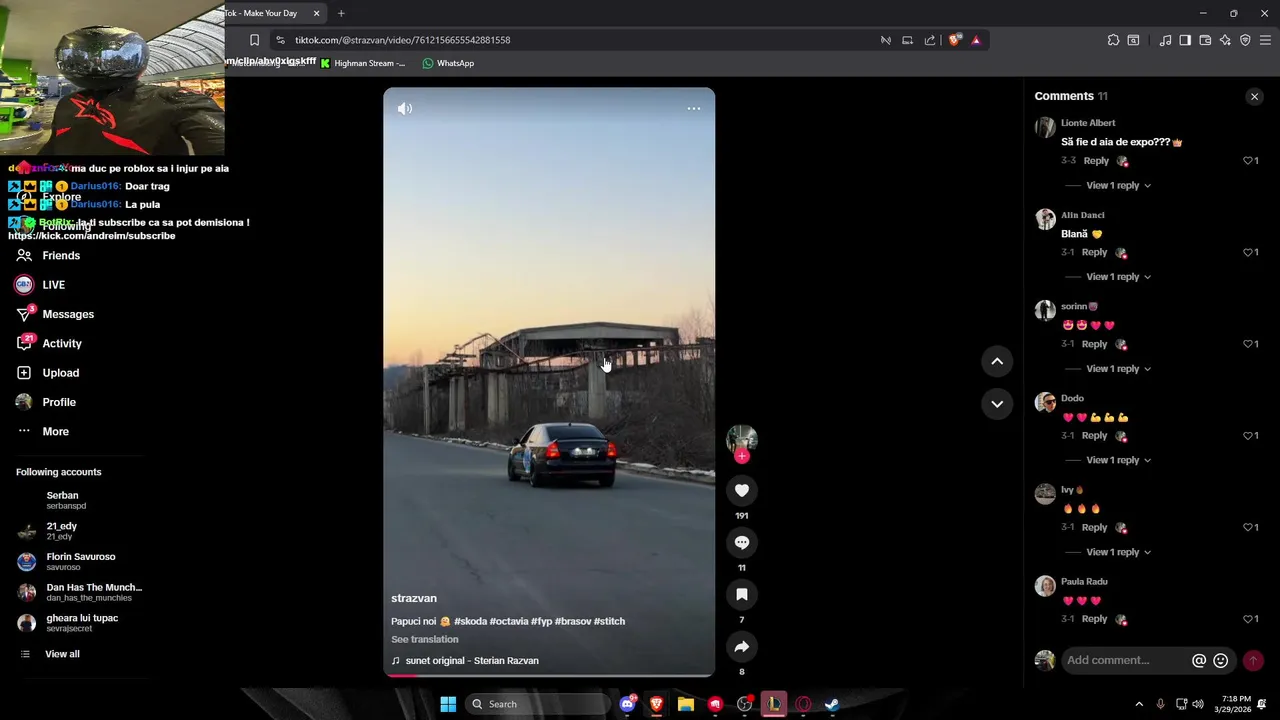Open Brave Shields lion icon
The height and width of the screenshot is (720, 1280).
click(955, 40)
